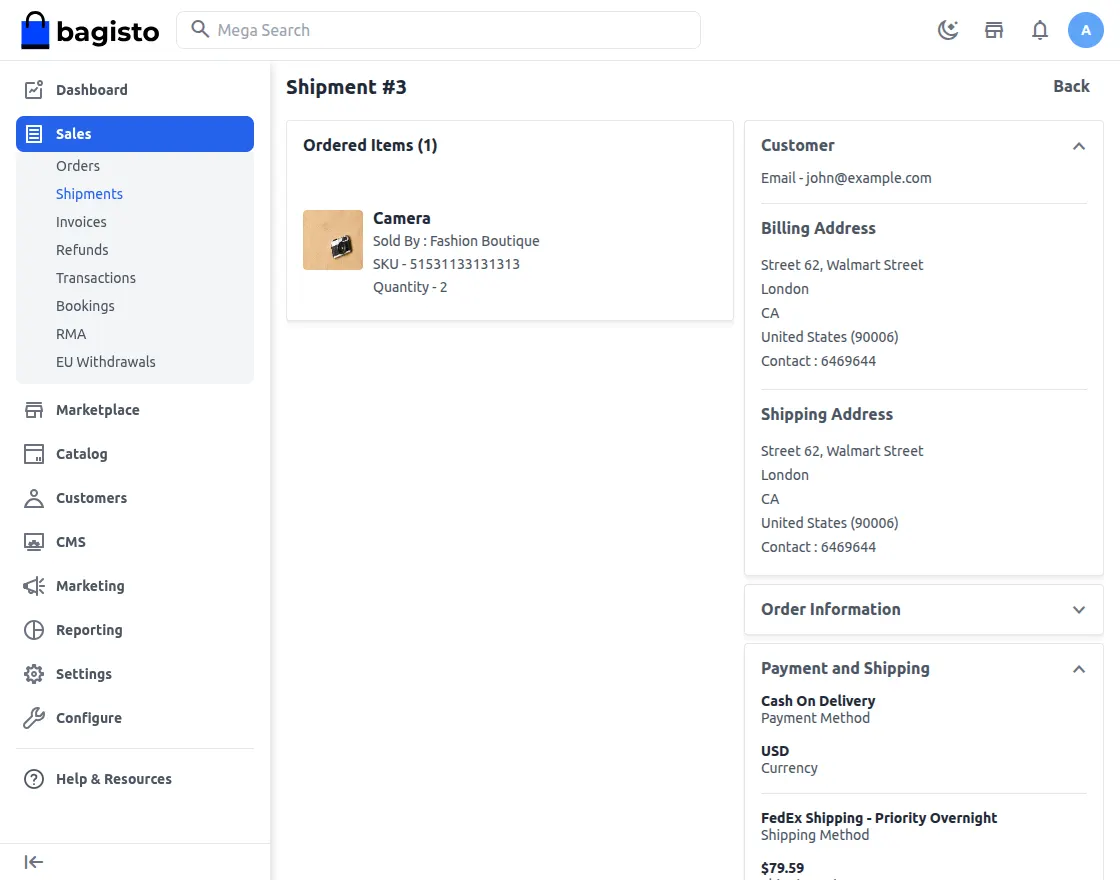Open Invoices under Sales
Screen dimensions: 1120x880
pyautogui.click(x=81, y=222)
